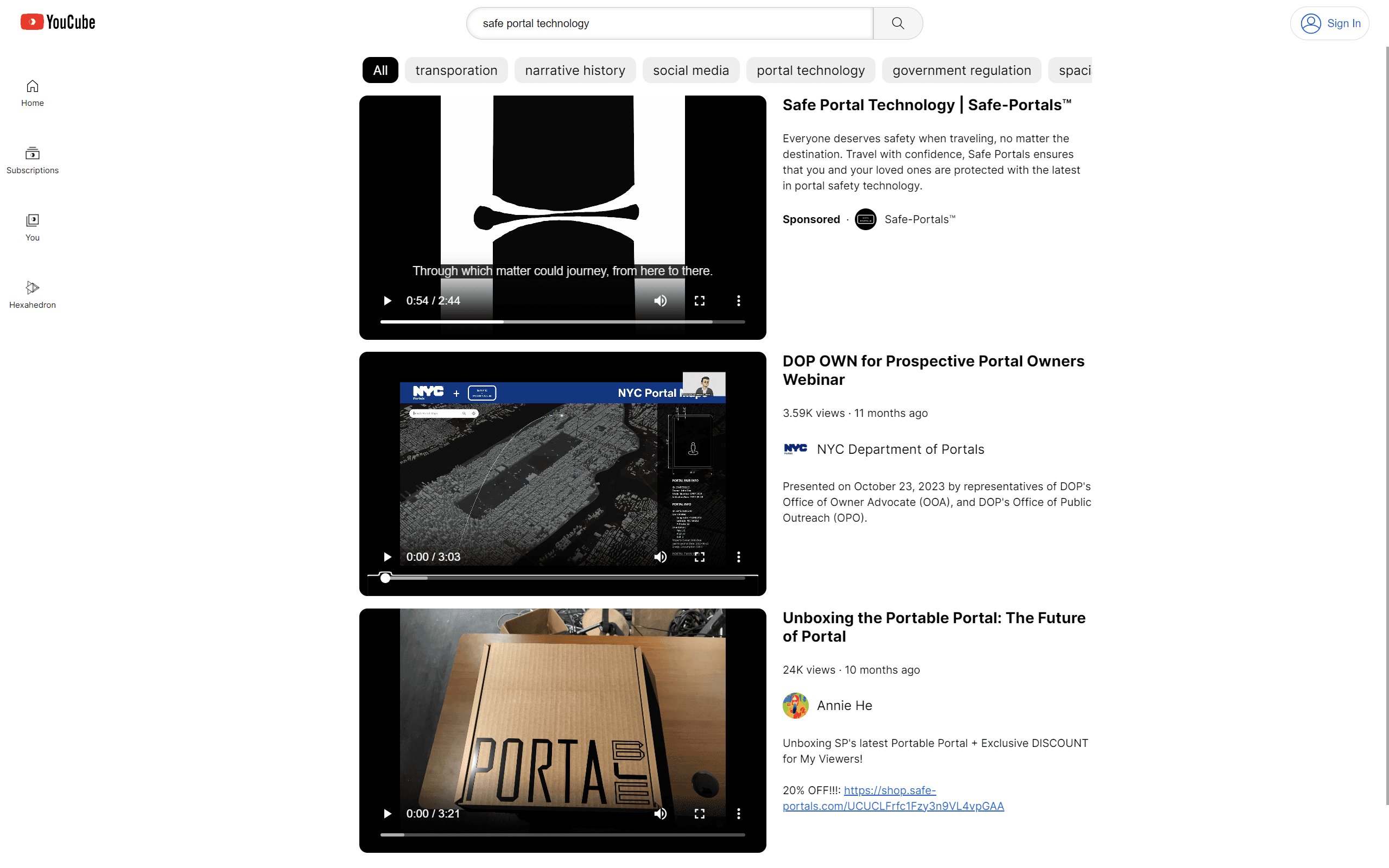Open Safe-Portals discount link
This screenshot has width=1389, height=868.
click(x=893, y=798)
